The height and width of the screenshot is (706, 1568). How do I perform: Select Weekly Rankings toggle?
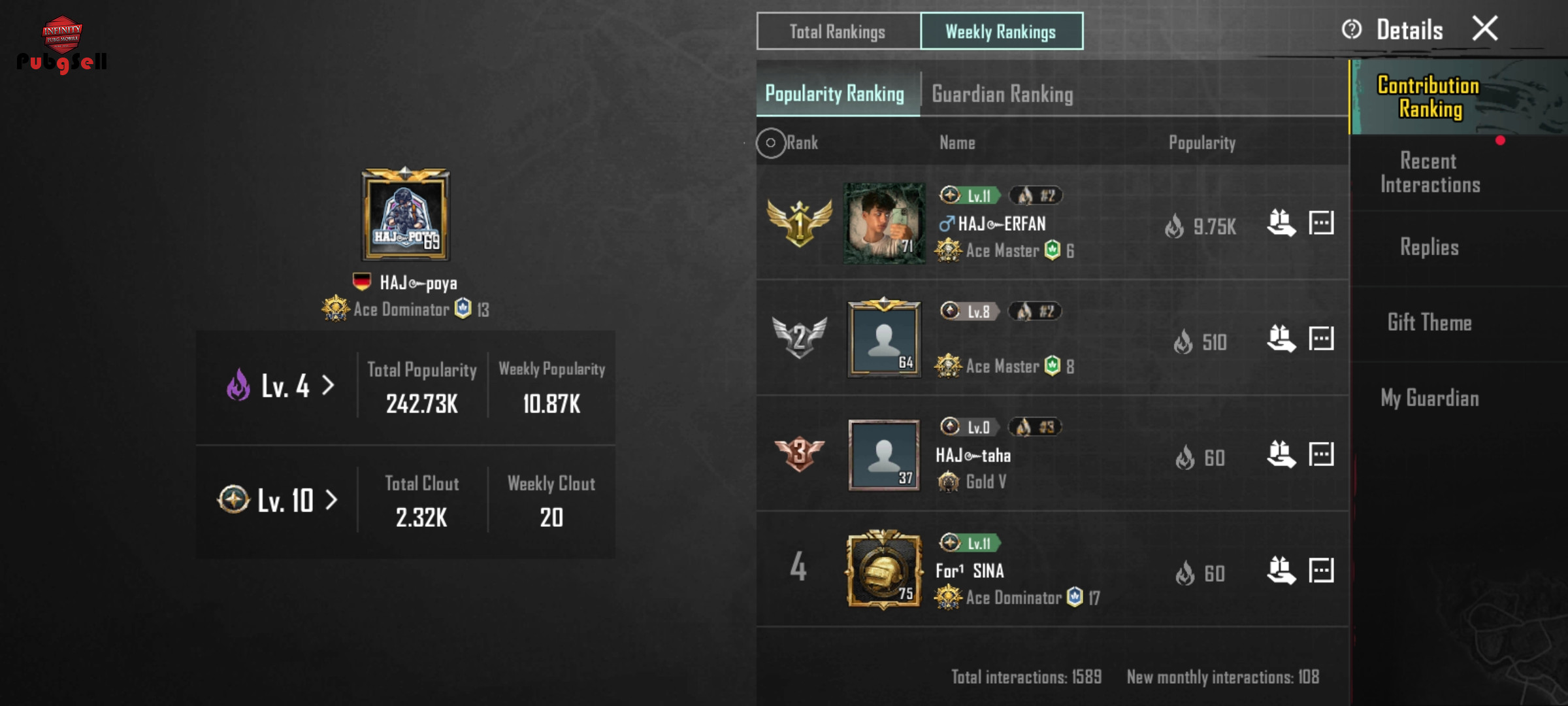point(1001,31)
